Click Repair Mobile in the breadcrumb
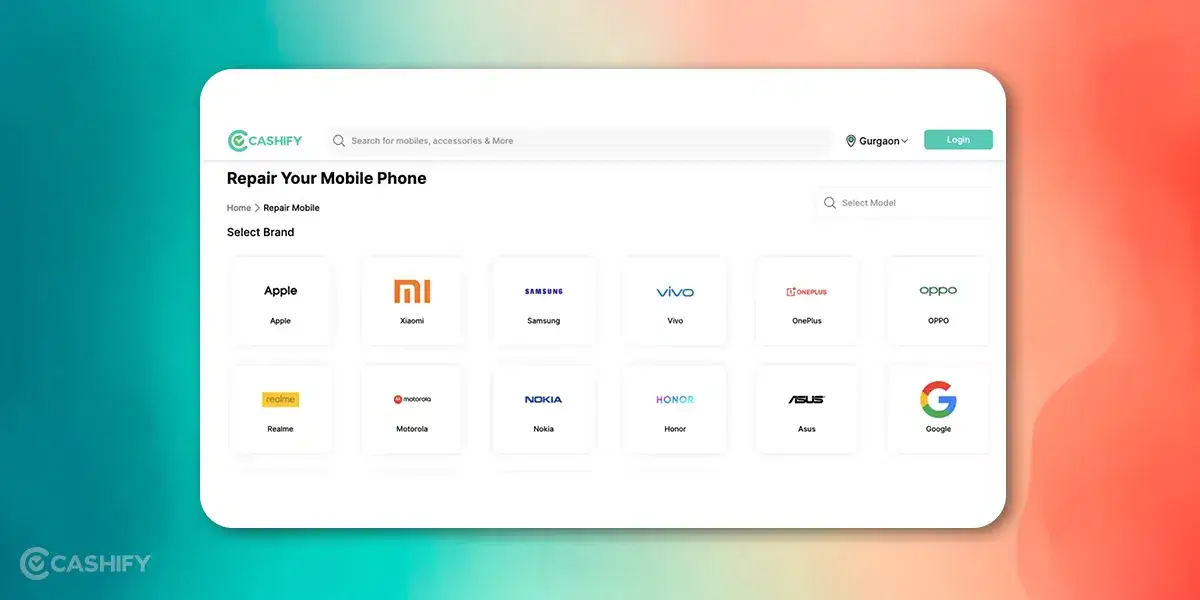The width and height of the screenshot is (1200, 600). click(291, 208)
